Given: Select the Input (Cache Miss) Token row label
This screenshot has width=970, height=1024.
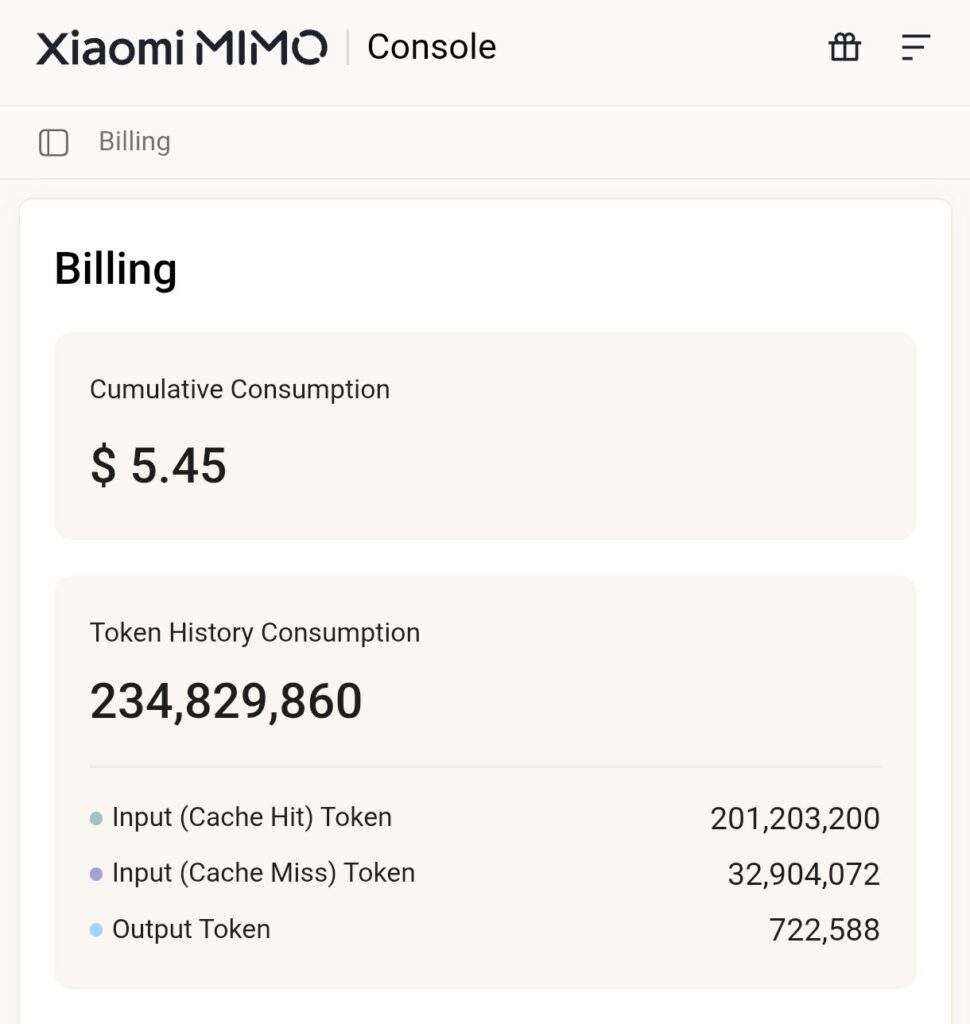Looking at the screenshot, I should [x=264, y=873].
